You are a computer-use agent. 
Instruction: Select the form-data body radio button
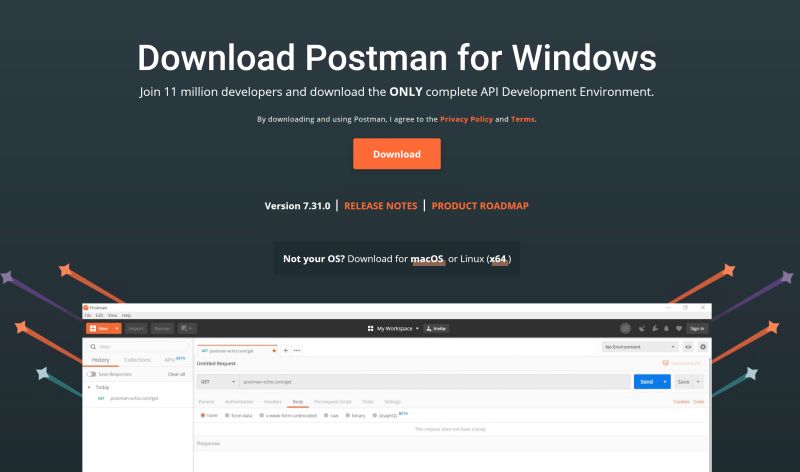click(x=227, y=415)
